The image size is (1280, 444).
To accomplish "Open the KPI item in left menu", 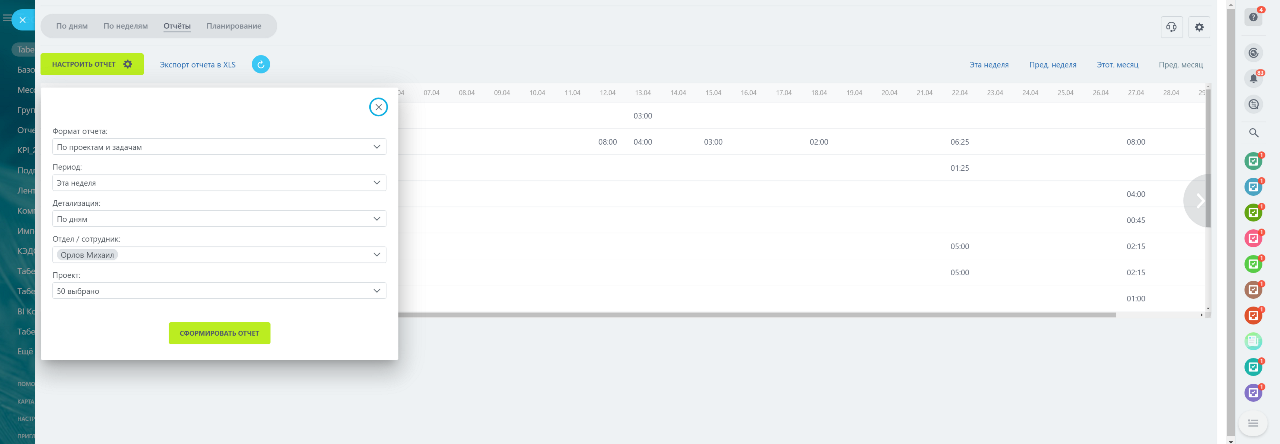I will [25, 150].
